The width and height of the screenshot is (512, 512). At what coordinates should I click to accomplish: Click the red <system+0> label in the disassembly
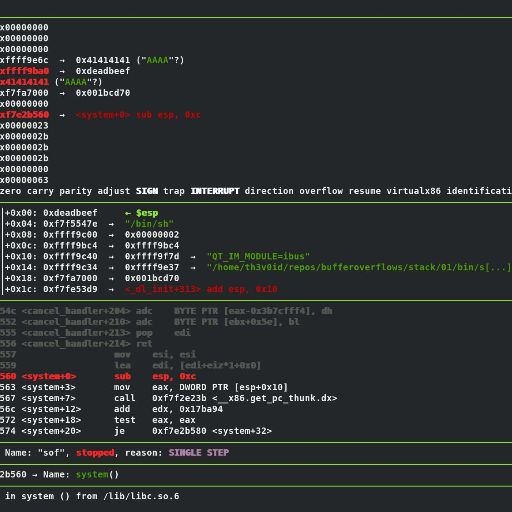(49, 376)
